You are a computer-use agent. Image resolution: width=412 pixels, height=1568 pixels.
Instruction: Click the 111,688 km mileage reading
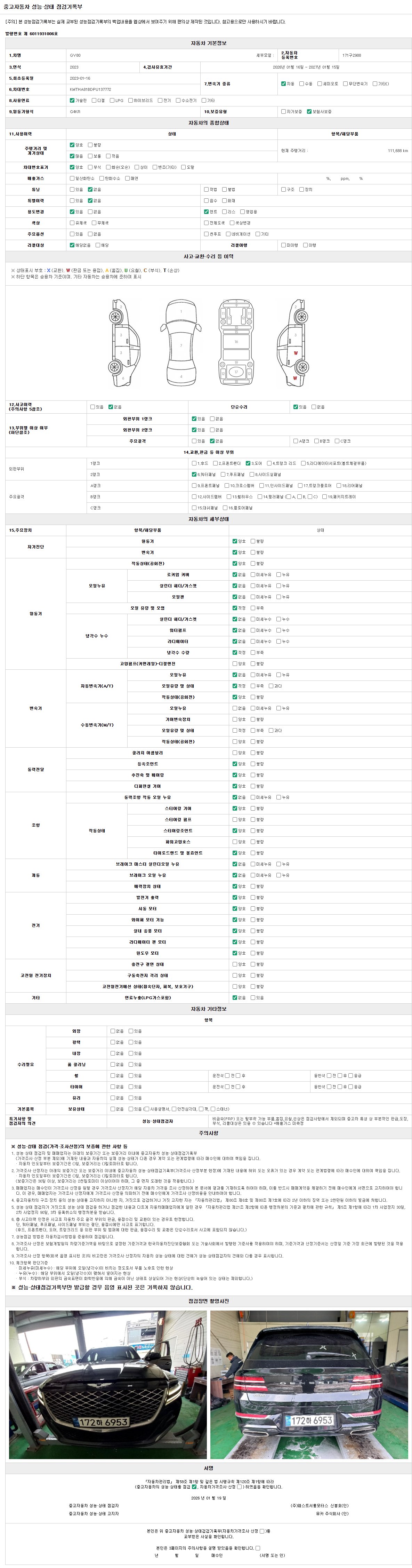[397, 150]
